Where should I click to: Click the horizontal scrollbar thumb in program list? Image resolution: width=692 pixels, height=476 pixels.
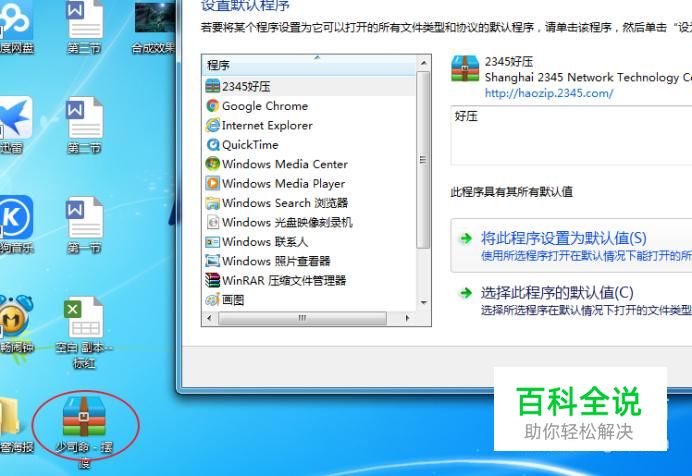302,318
